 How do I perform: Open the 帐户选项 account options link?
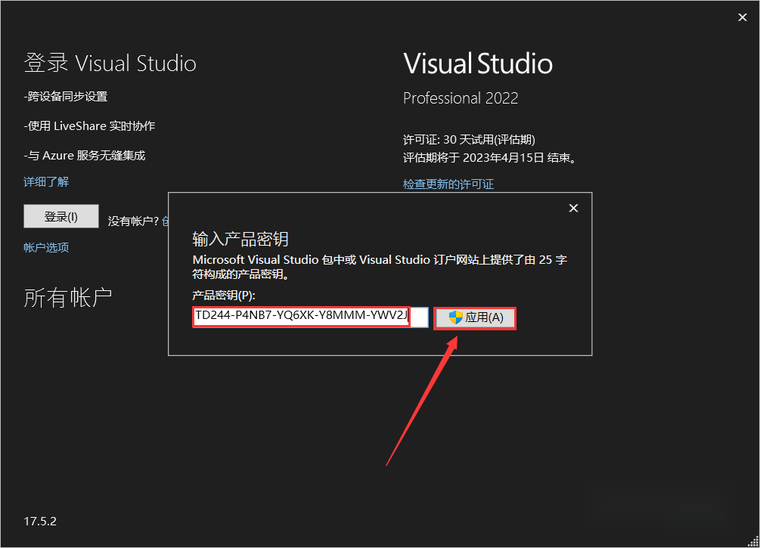click(x=47, y=248)
